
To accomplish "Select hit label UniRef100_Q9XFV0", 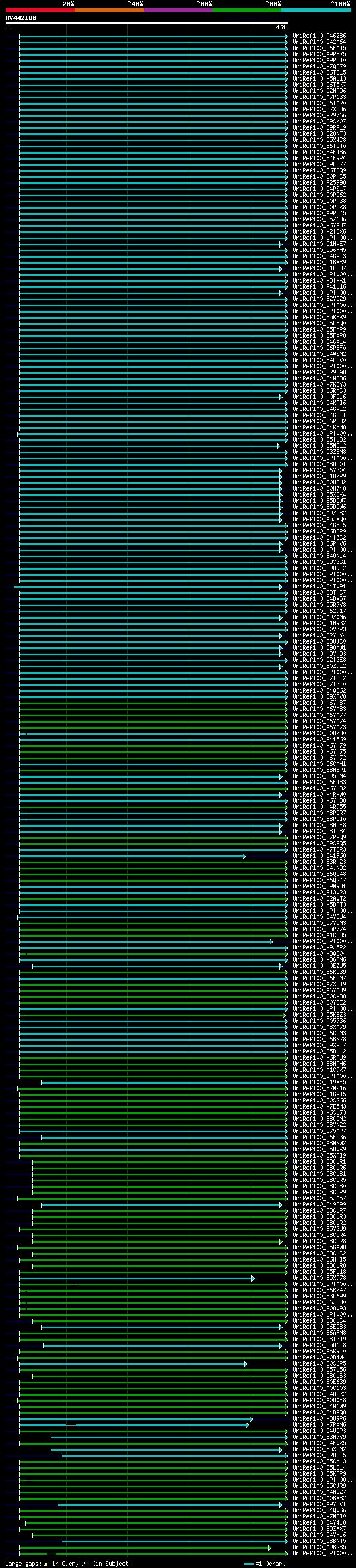I will point(319,696).
